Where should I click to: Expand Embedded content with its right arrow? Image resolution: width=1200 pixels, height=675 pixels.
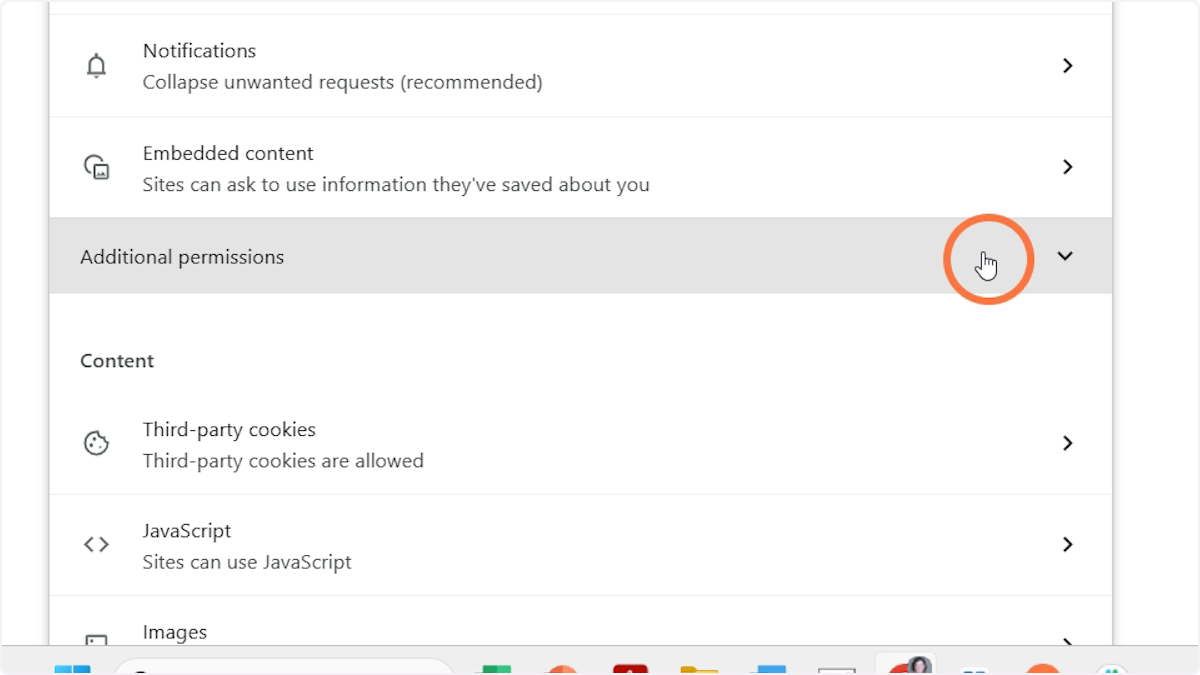[1067, 167]
